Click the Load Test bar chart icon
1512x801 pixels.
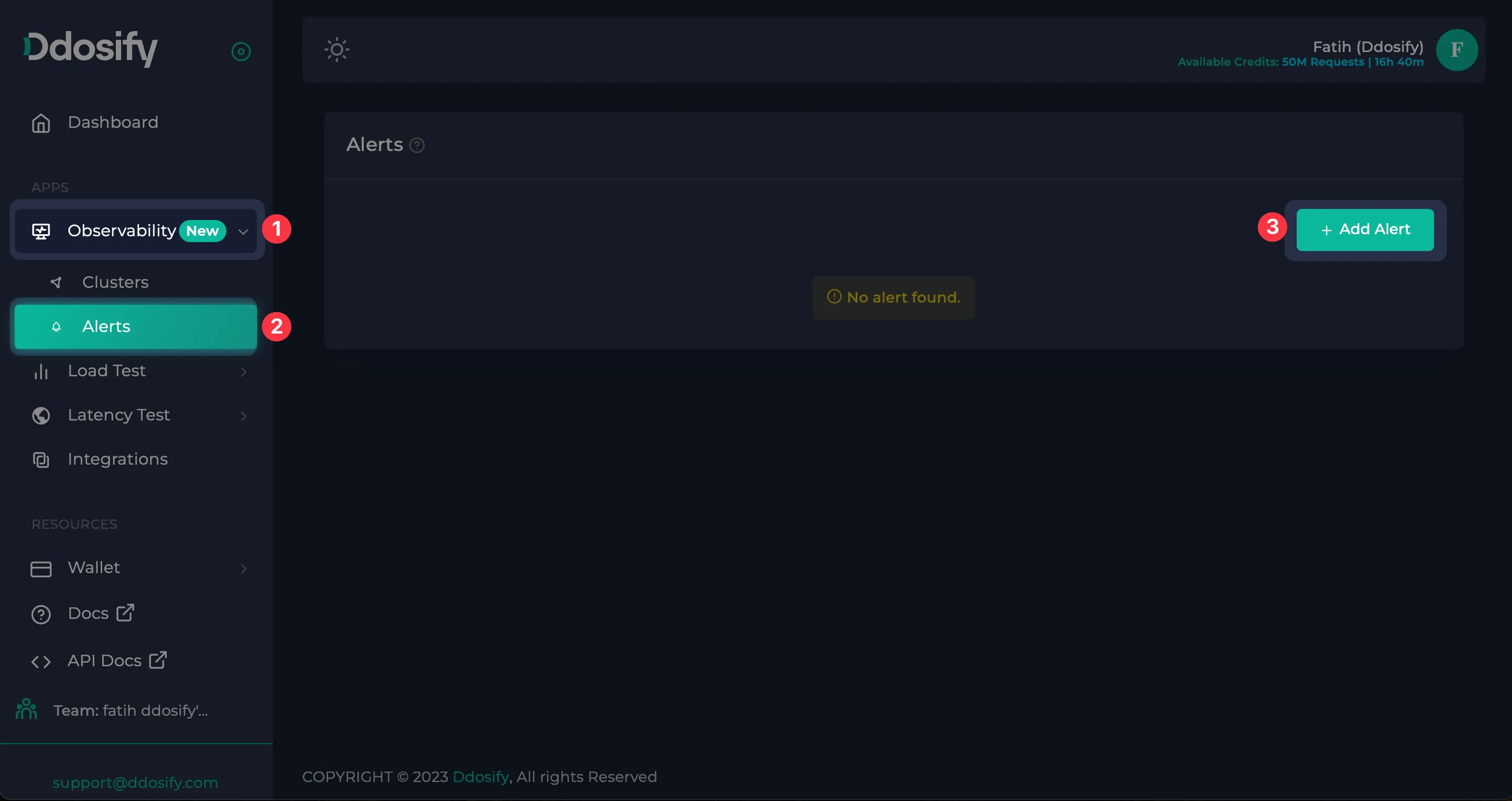point(41,371)
